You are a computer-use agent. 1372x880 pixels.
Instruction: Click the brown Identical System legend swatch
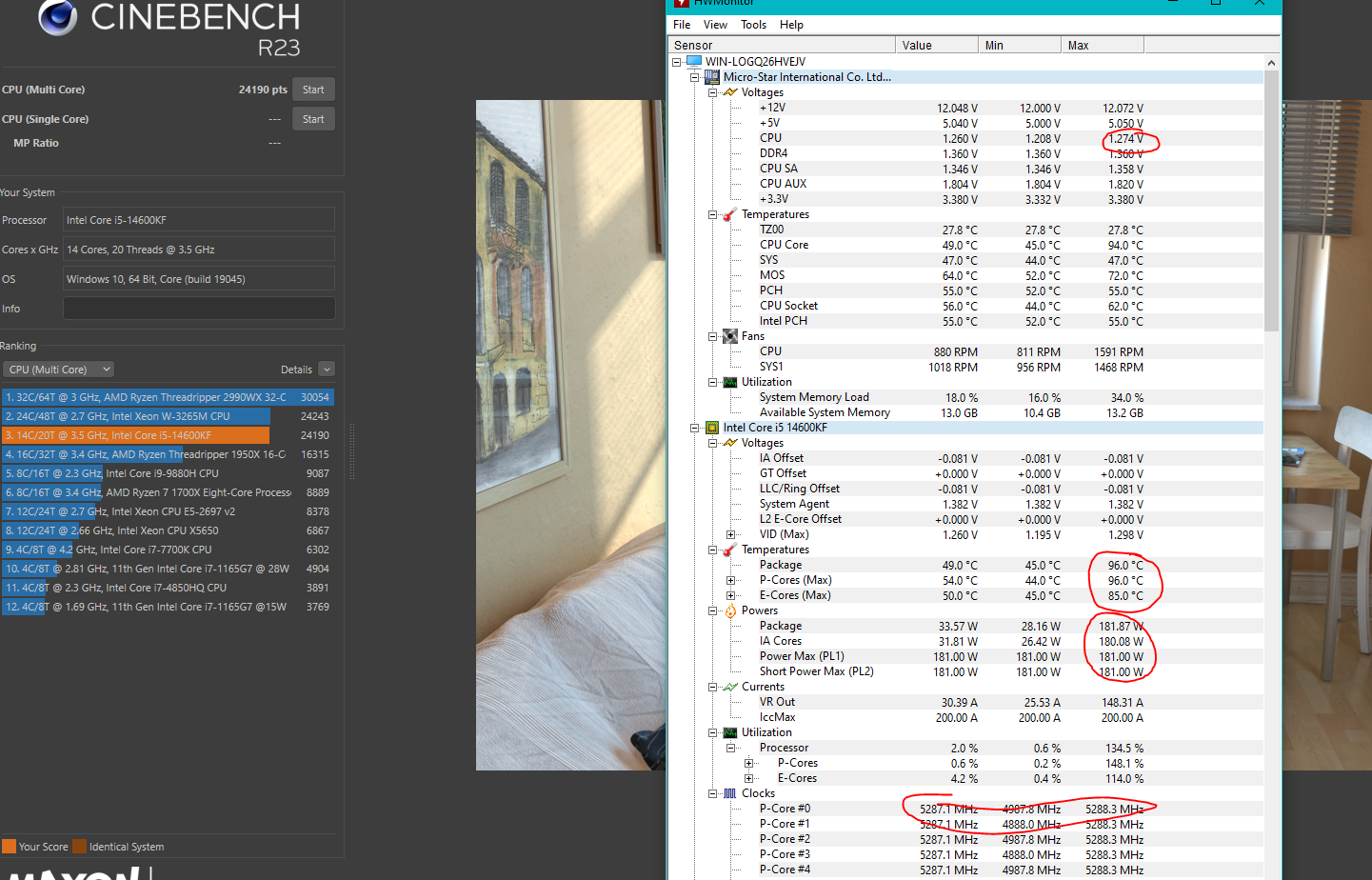tap(79, 847)
